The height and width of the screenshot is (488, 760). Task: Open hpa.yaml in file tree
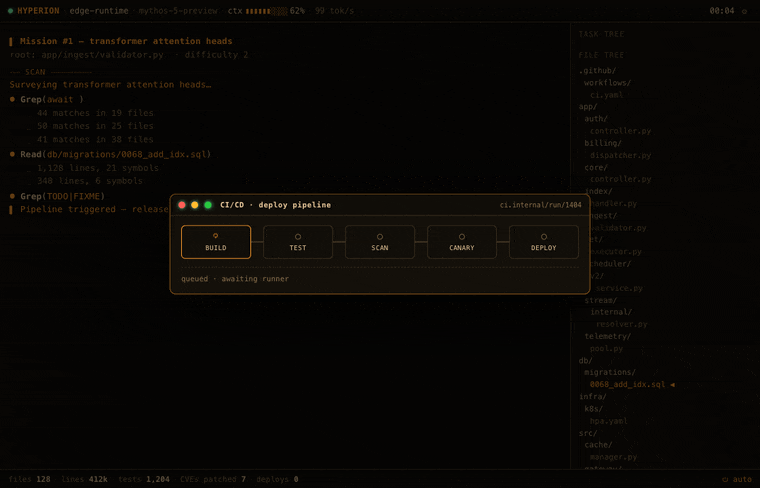point(608,421)
